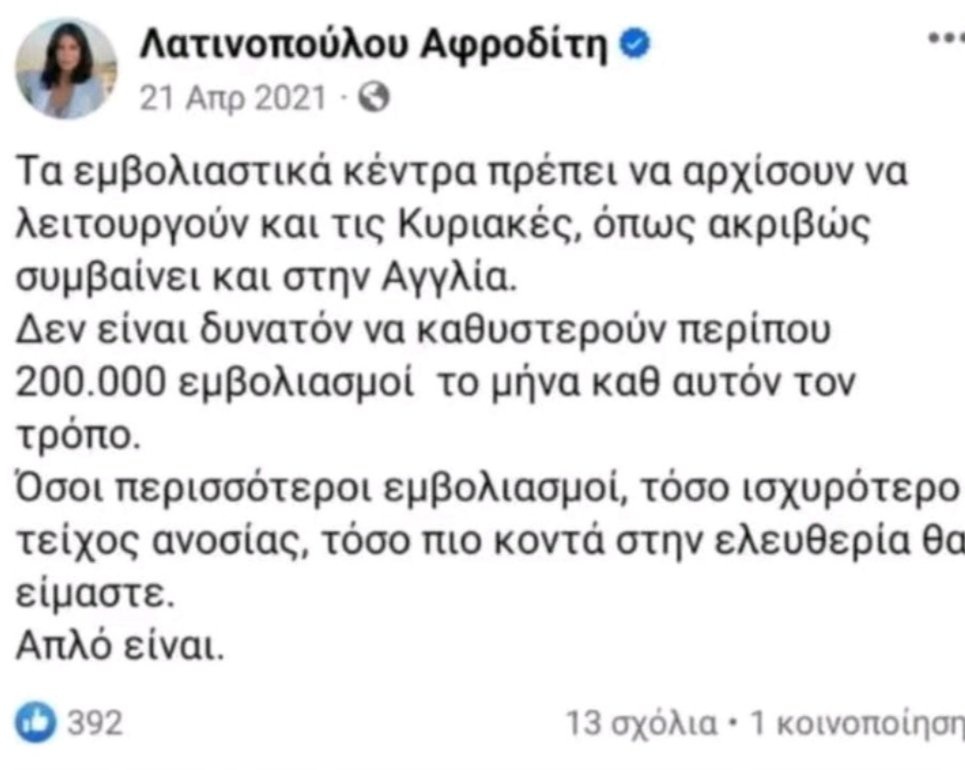Open the three-dot post options menu
Image resolution: width=965 pixels, height=770 pixels.
coord(947,38)
